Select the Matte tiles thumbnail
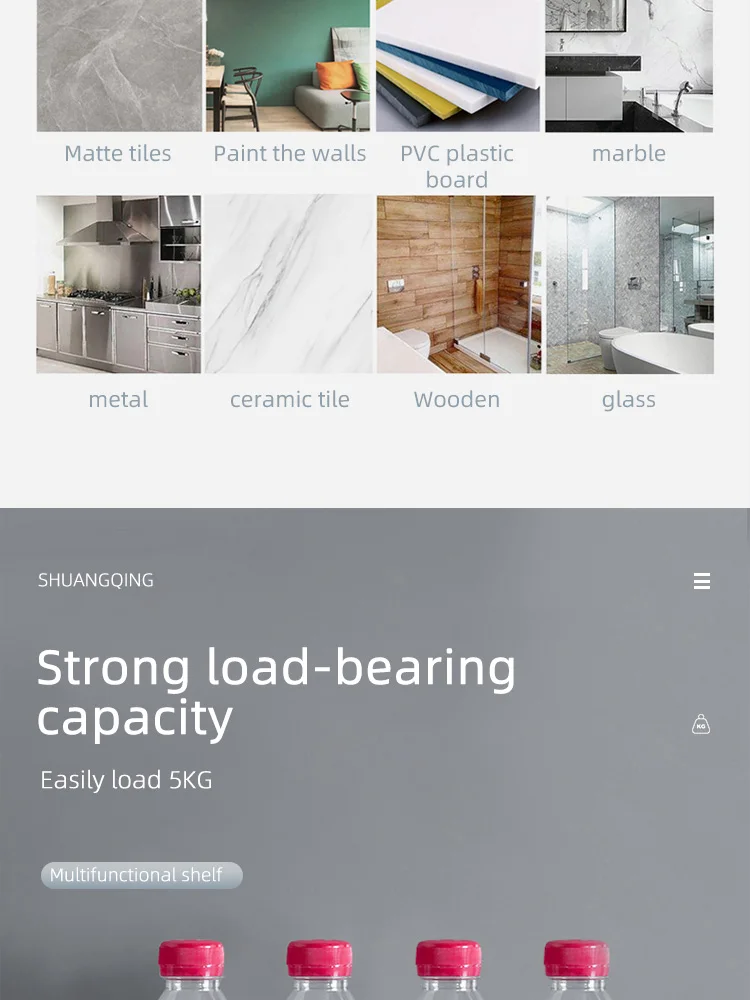750x1000 pixels. (x=119, y=66)
